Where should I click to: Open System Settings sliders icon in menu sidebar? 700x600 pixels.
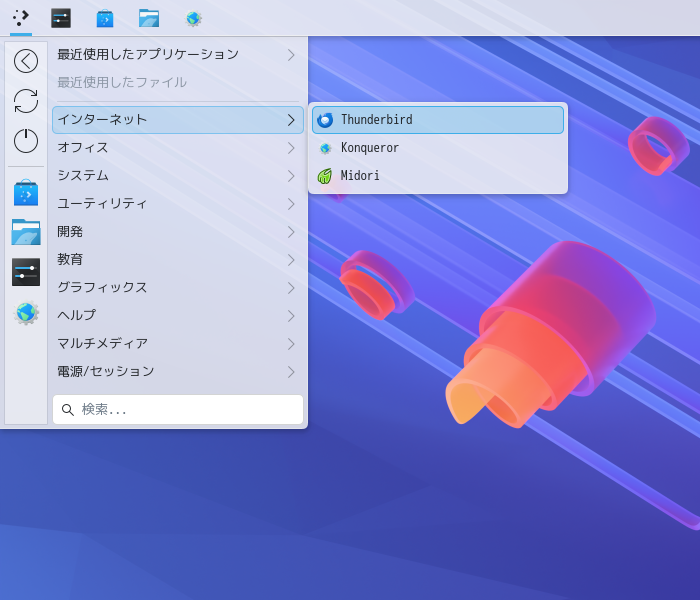point(26,272)
